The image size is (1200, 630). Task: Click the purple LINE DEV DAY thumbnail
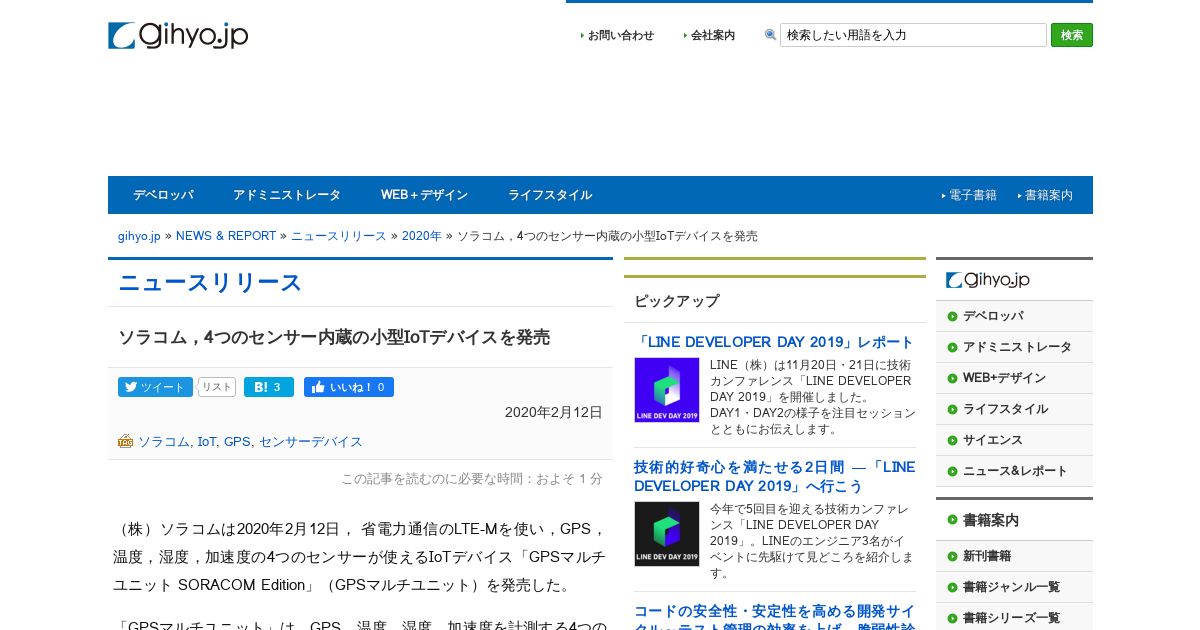pos(667,390)
